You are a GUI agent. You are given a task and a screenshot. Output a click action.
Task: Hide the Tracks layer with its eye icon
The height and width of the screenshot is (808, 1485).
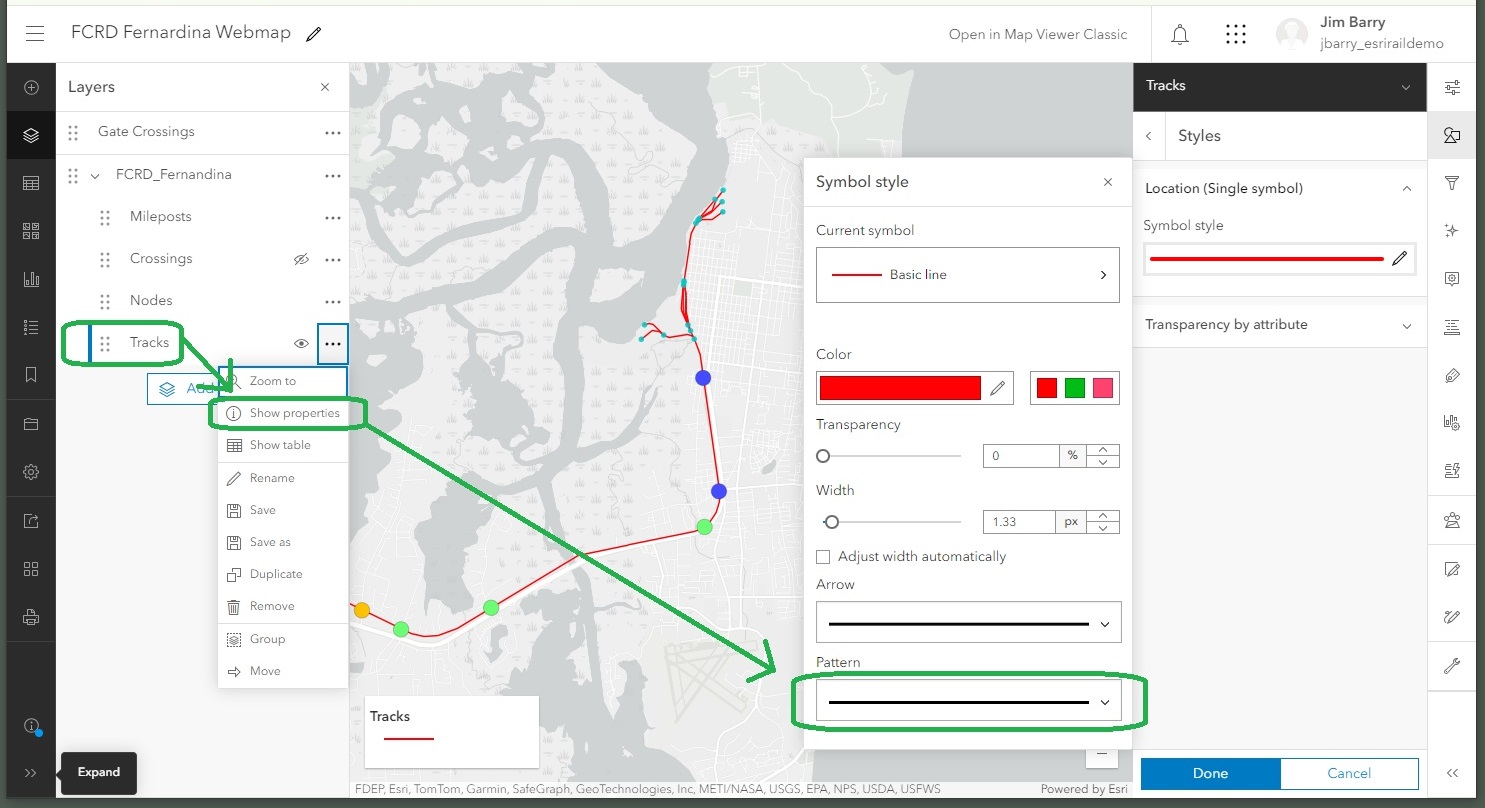pos(301,343)
